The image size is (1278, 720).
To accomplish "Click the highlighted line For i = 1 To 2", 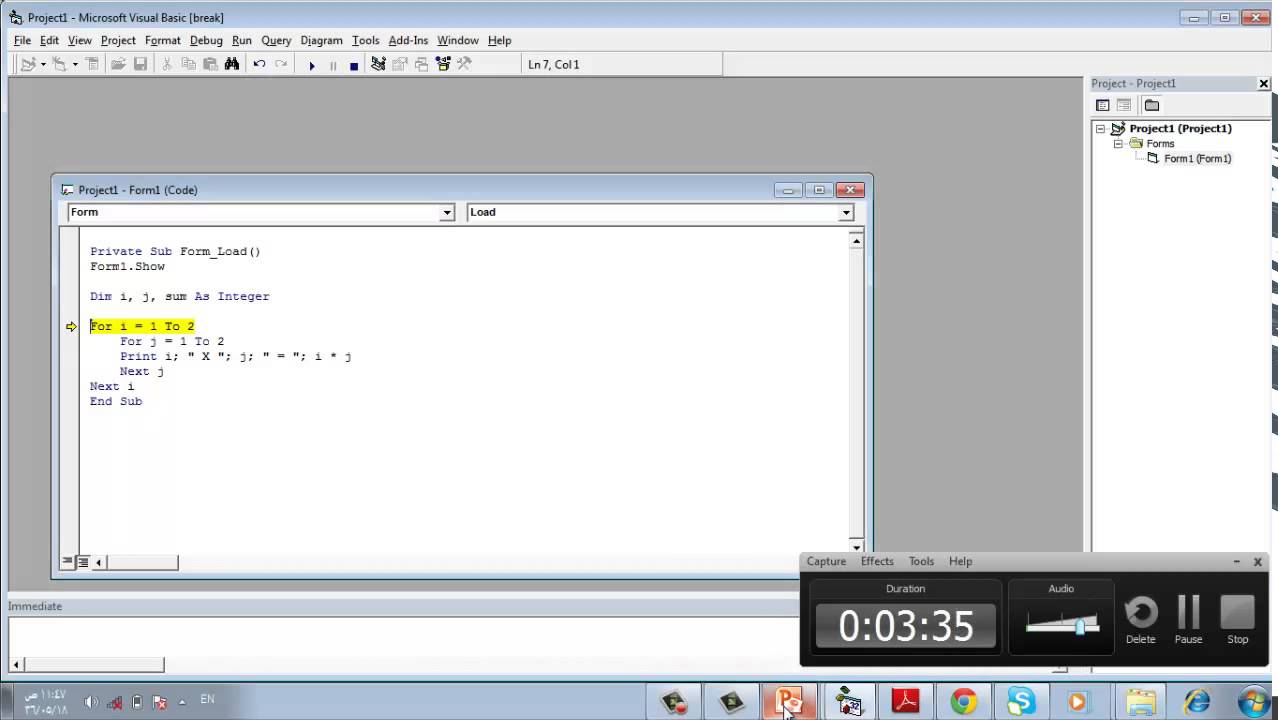I will coord(142,326).
